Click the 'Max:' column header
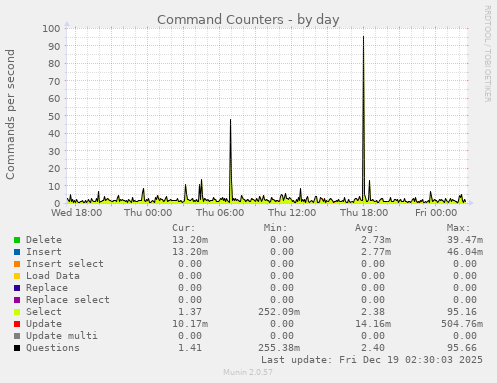The image size is (497, 383). (x=458, y=228)
